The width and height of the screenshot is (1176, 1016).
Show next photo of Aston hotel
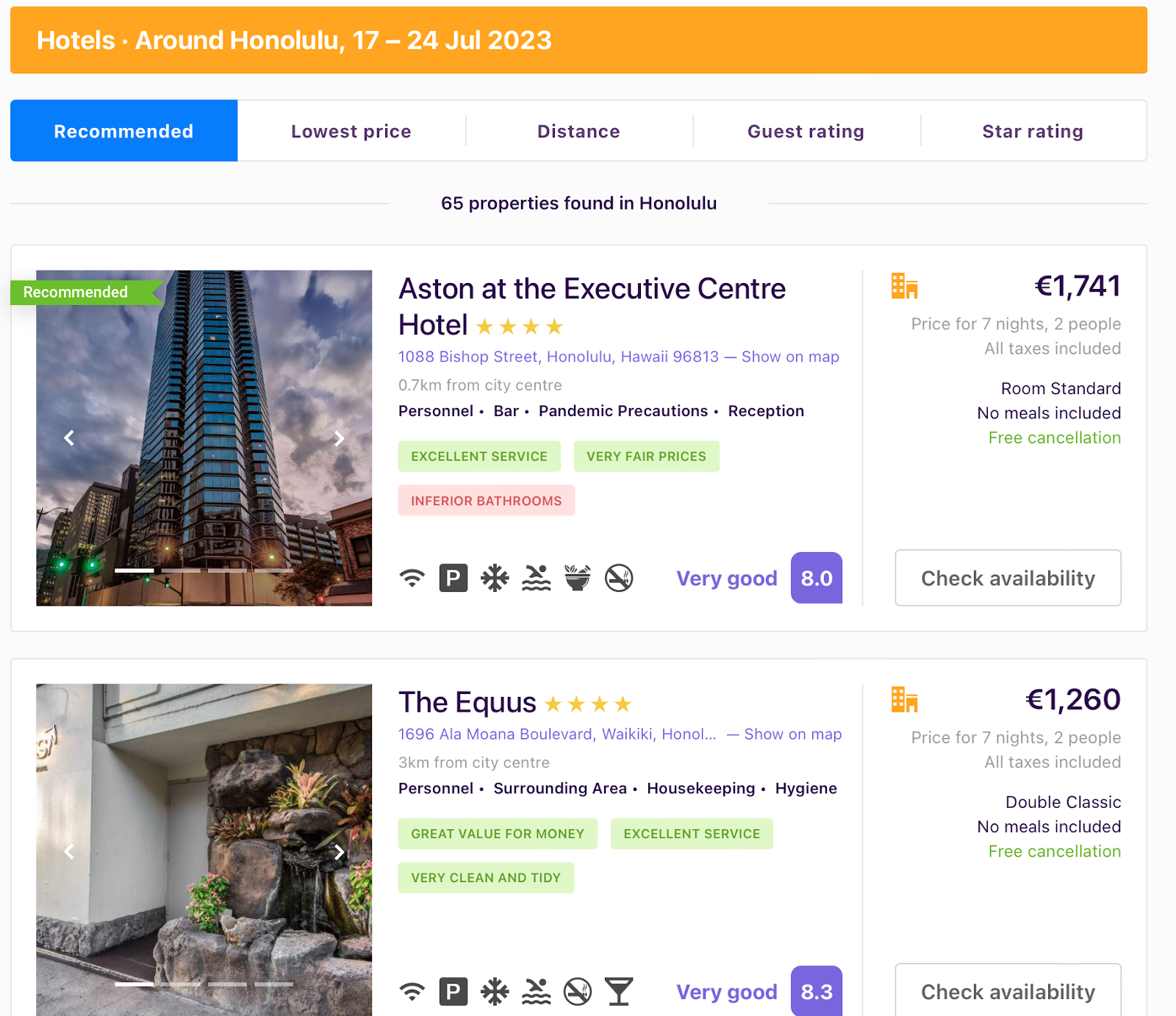(x=339, y=438)
